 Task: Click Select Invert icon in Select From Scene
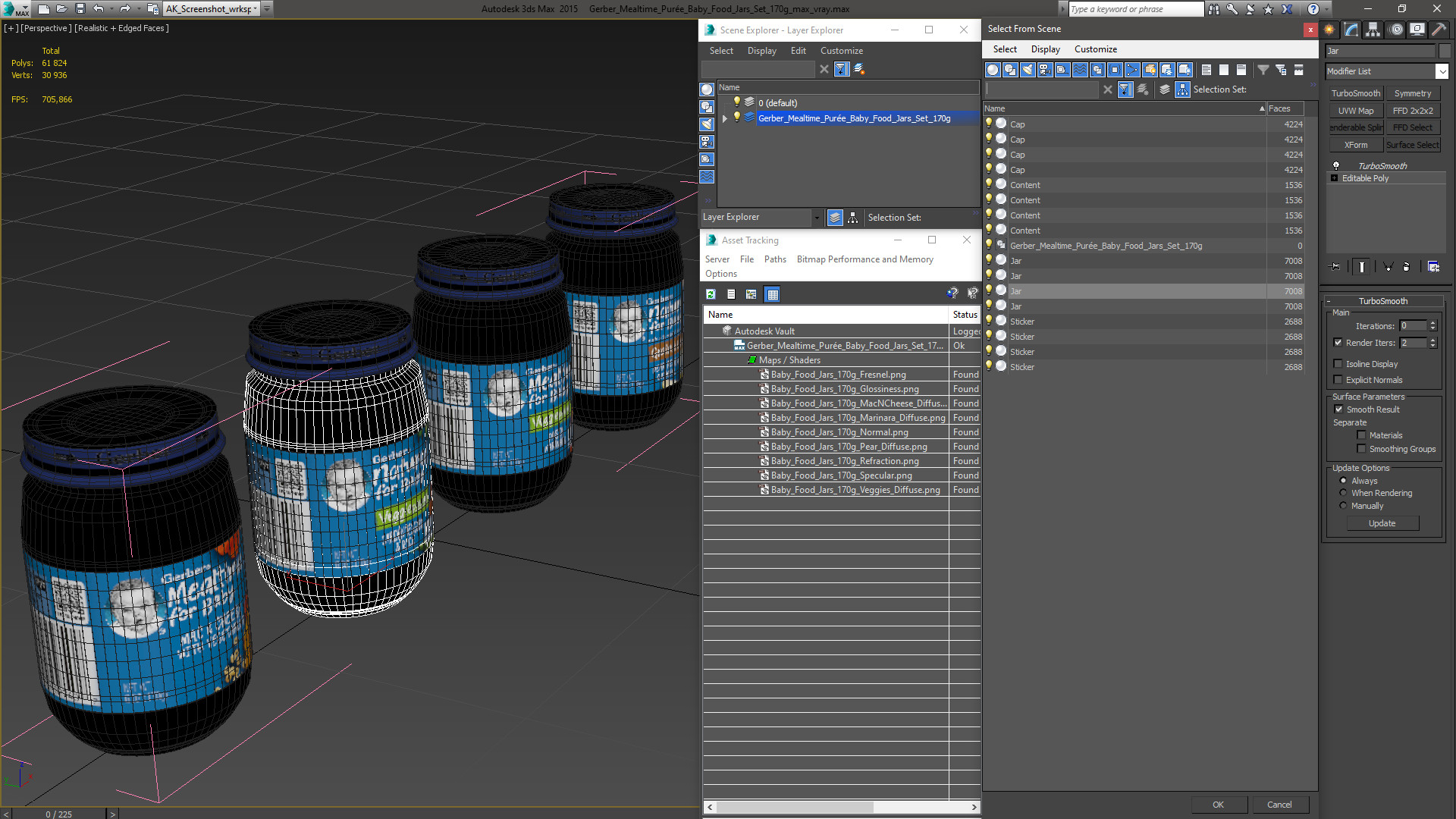1241,70
